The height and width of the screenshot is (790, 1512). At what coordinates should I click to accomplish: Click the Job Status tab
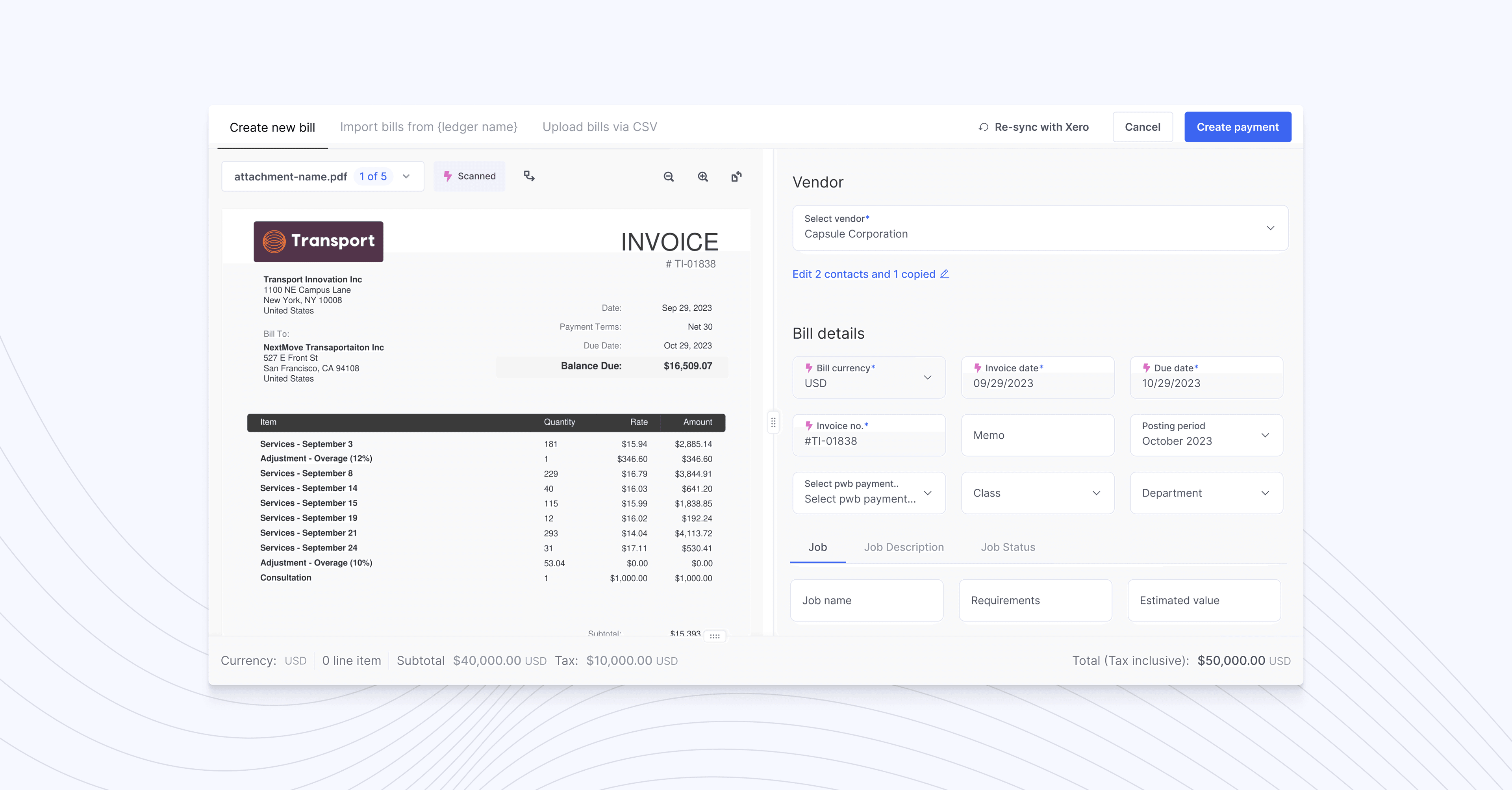point(1008,547)
